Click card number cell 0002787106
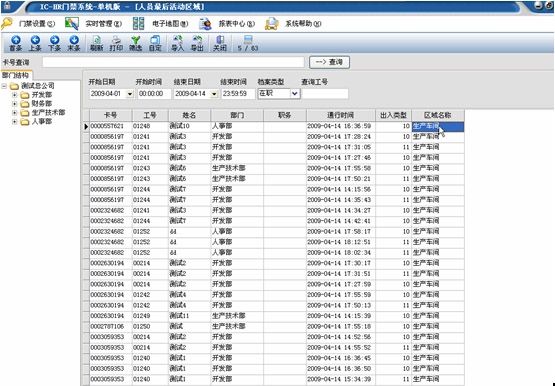The width and height of the screenshot is (555, 386). click(x=111, y=327)
